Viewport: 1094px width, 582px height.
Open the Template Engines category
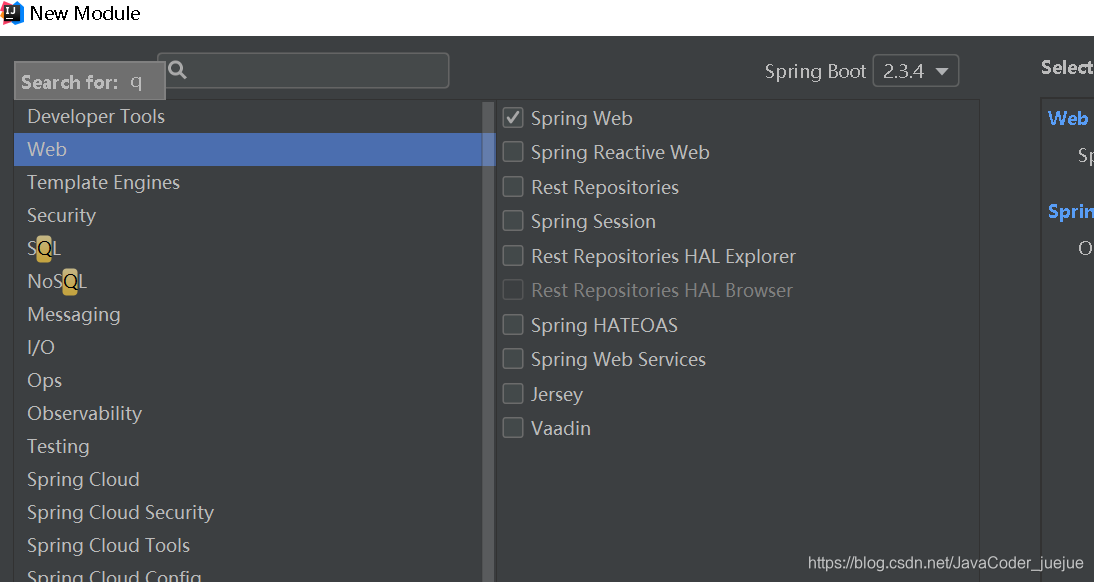click(248, 183)
